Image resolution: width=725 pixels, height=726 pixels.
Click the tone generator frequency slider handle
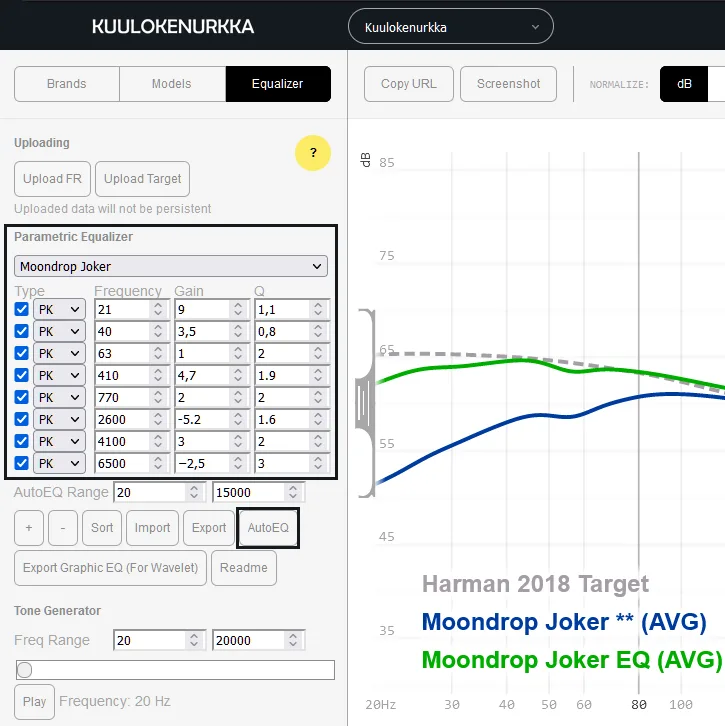(x=25, y=670)
